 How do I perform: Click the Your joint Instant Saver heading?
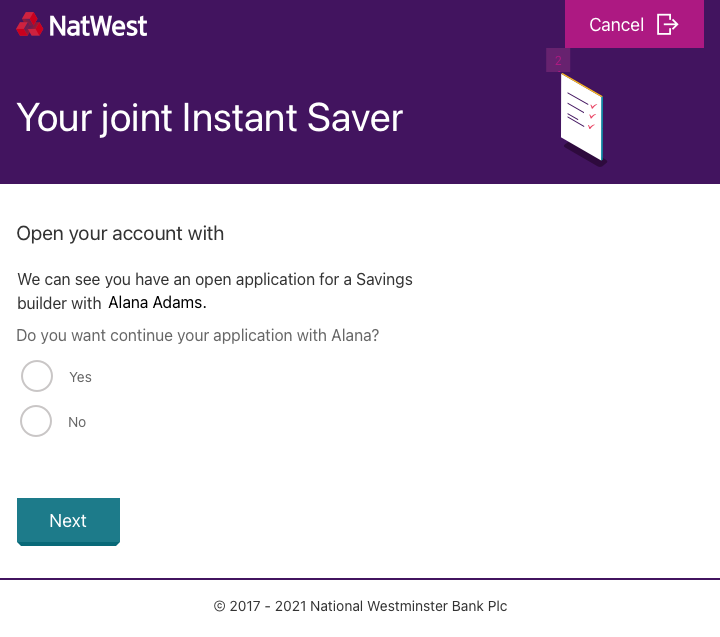[210, 118]
